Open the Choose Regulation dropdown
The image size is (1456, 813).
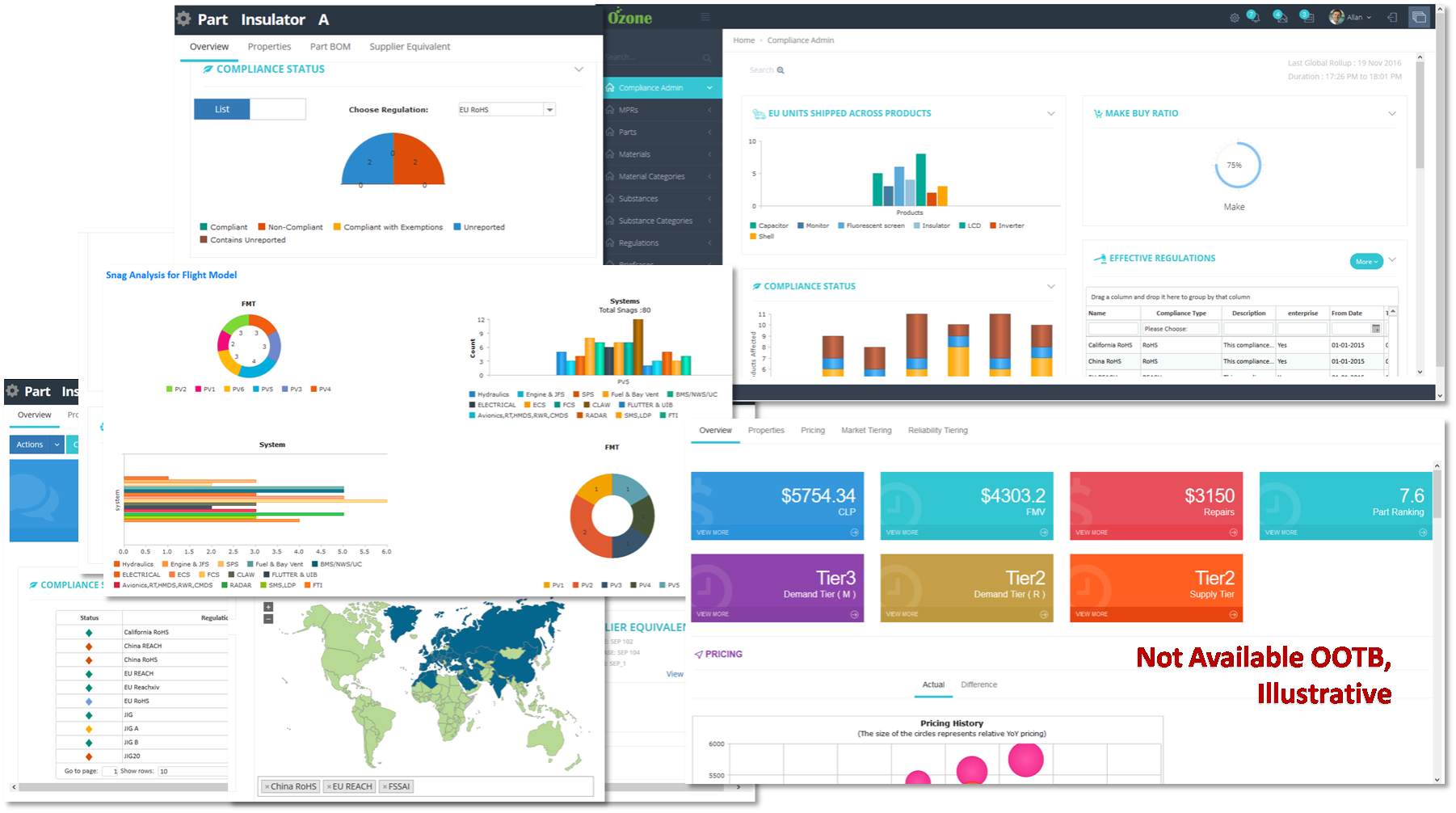[x=549, y=110]
